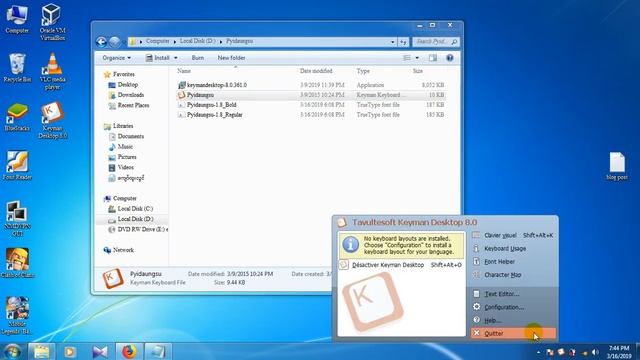Open Local Disk (C:) in navigation pane
Viewport: 640px width, 360px height.
131,209
